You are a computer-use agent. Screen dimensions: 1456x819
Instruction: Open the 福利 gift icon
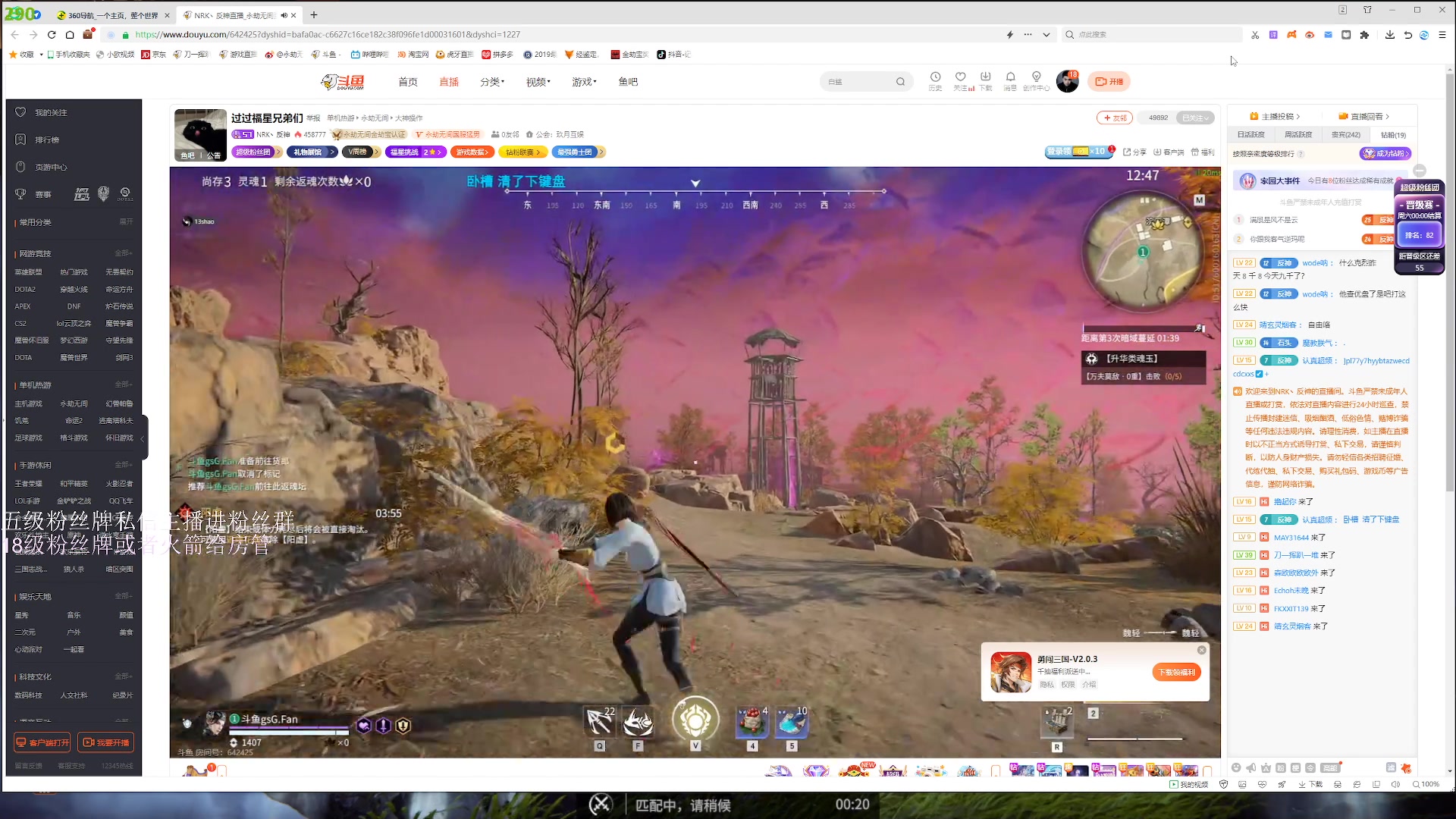pyautogui.click(x=1203, y=152)
